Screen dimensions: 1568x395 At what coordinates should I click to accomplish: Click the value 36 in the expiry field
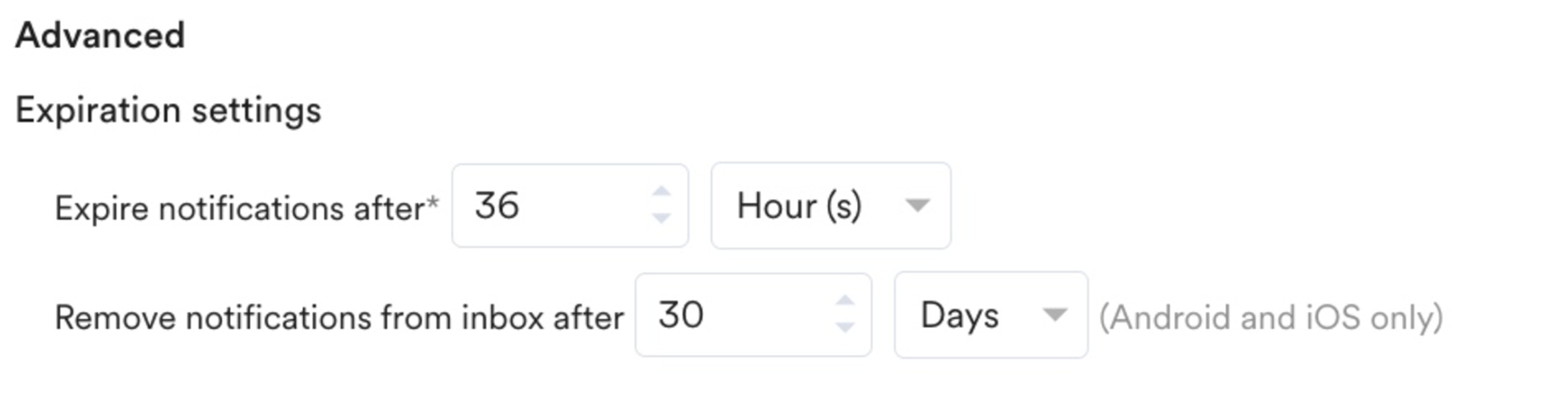(497, 205)
